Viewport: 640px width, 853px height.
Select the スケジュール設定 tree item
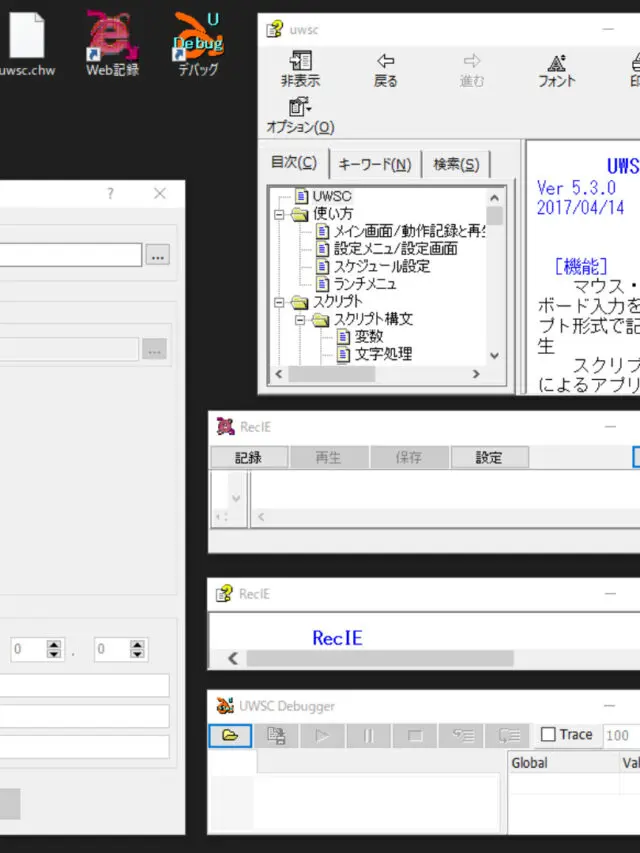(381, 266)
